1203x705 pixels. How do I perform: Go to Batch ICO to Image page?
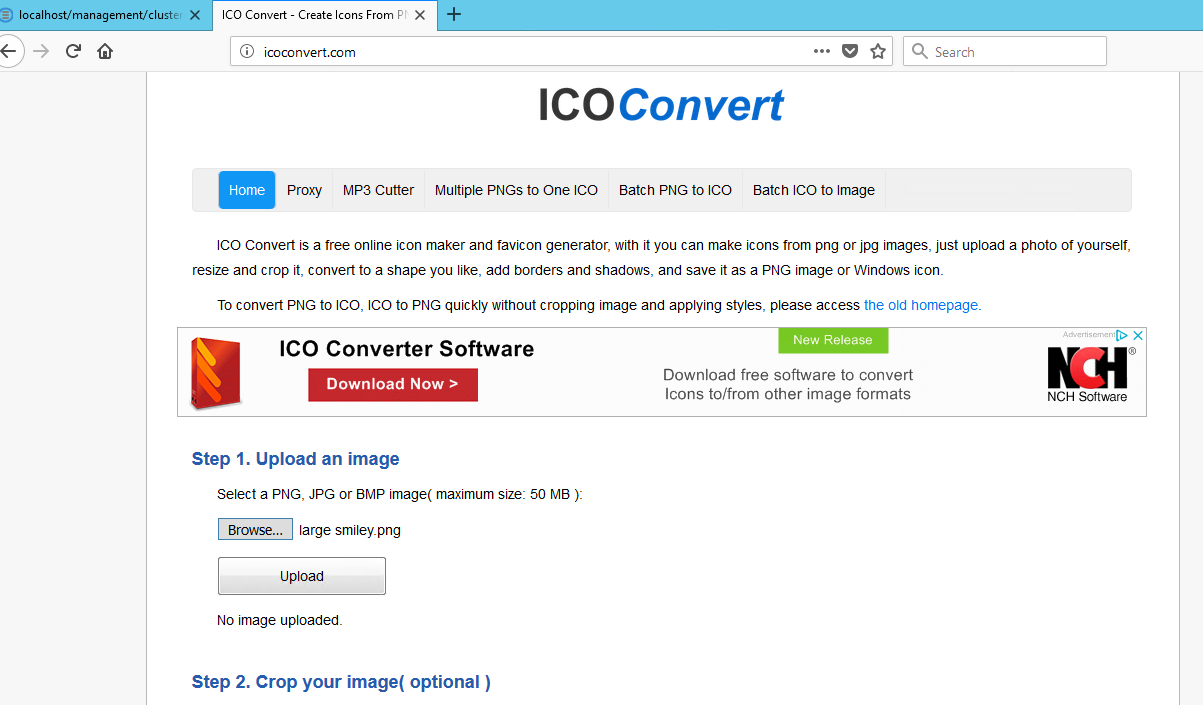click(x=813, y=190)
